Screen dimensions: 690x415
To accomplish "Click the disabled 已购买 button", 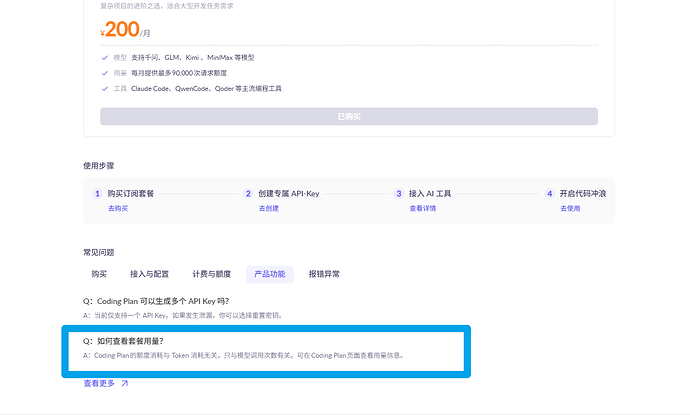I will [349, 117].
